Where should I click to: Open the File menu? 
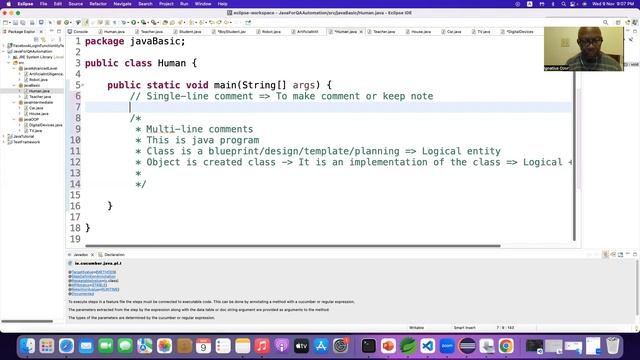43,4
